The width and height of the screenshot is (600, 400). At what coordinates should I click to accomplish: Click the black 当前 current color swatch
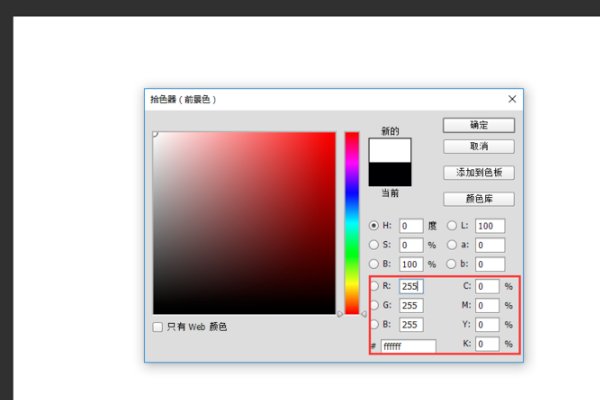pyautogui.click(x=390, y=174)
